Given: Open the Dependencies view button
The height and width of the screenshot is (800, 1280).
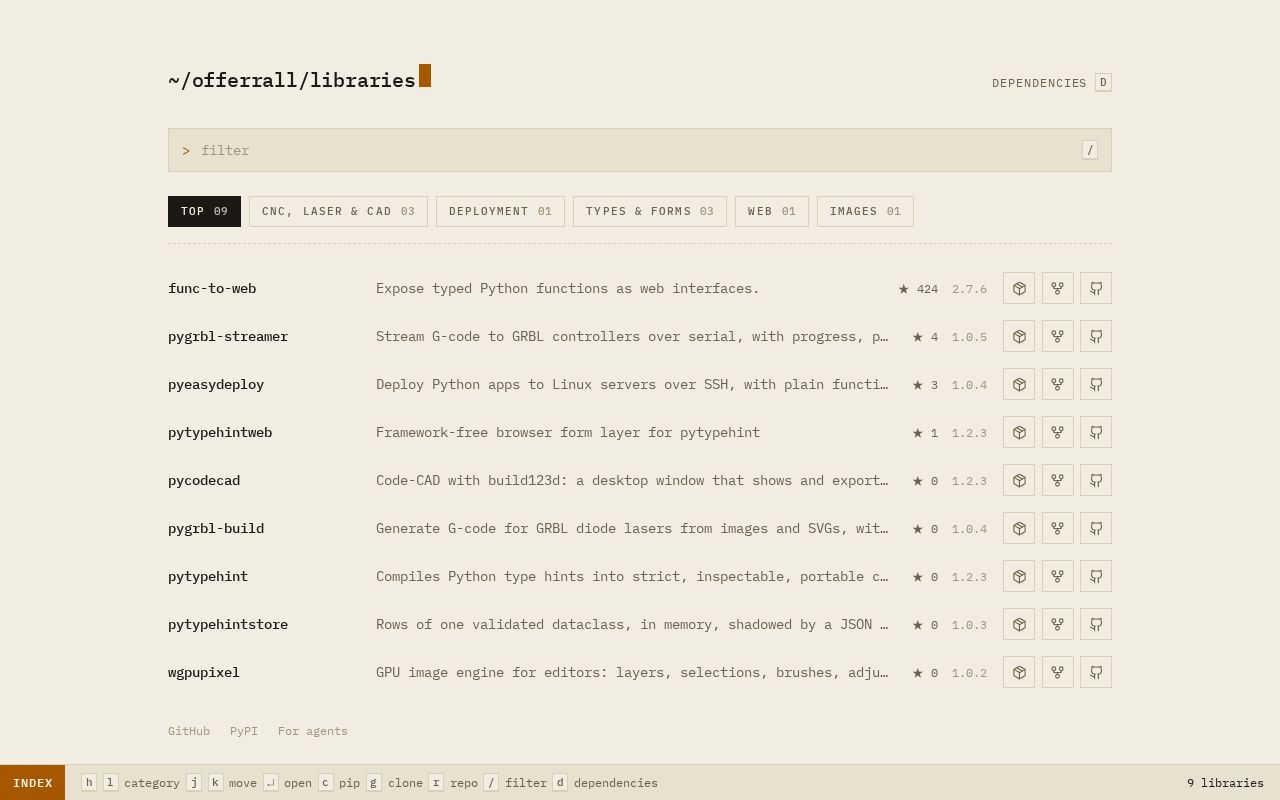Looking at the screenshot, I should pos(1051,83).
